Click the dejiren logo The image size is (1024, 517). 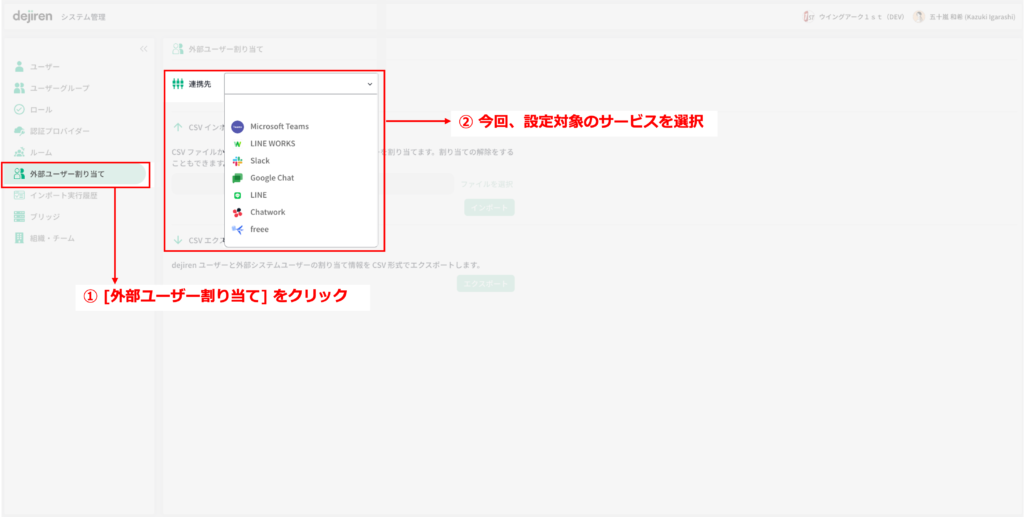click(x=33, y=16)
